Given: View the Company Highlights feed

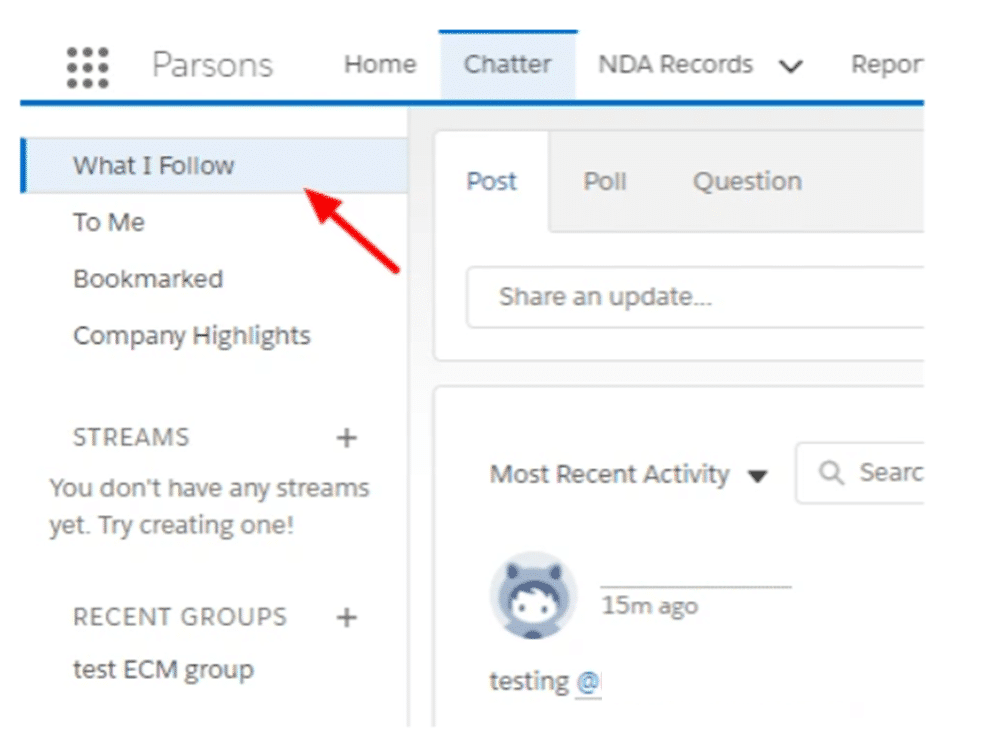Looking at the screenshot, I should (x=192, y=336).
